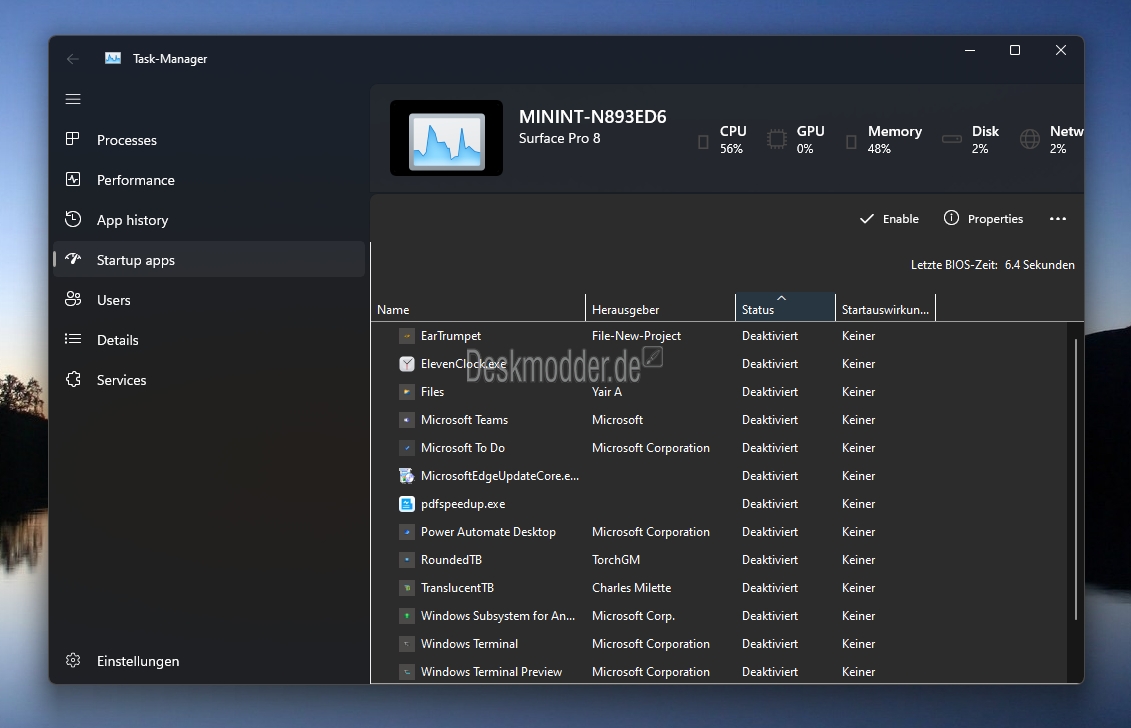
Task: Open the Details page
Action: tap(209, 340)
